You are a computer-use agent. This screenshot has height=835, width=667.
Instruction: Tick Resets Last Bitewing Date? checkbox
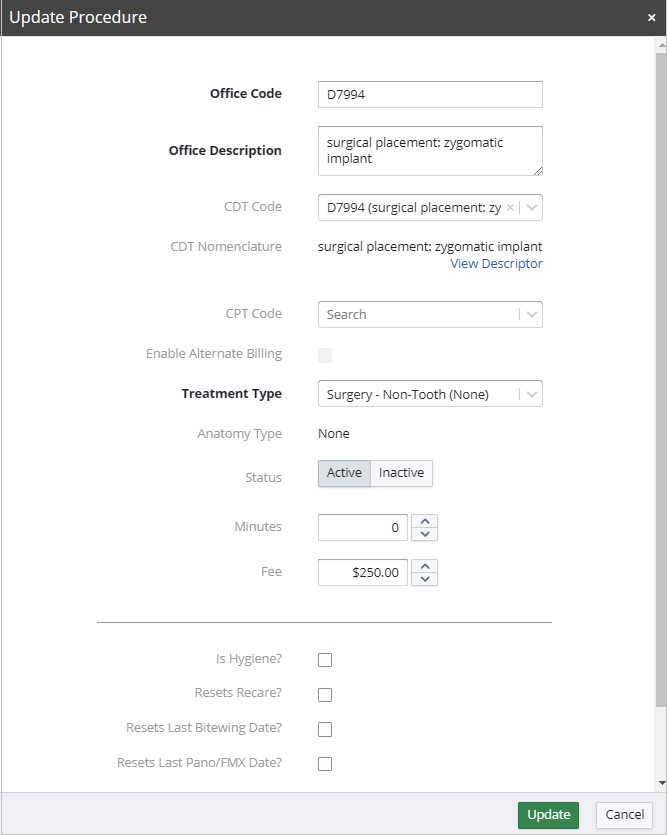325,729
